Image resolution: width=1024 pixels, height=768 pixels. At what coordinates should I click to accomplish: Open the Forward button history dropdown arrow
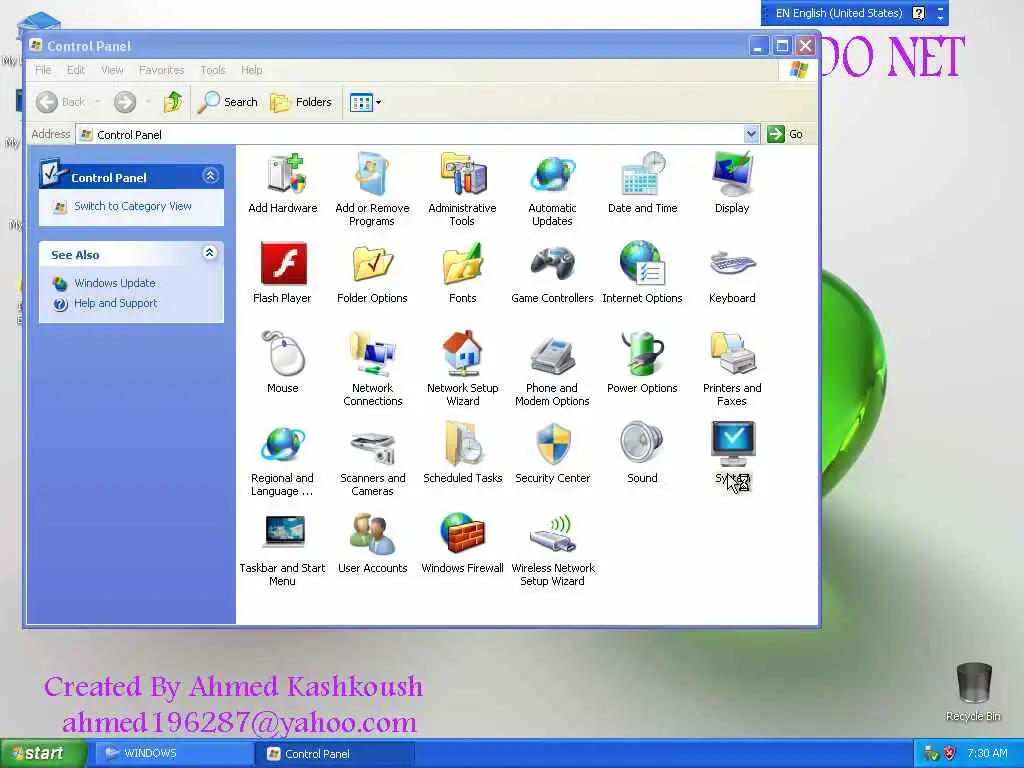(x=148, y=102)
